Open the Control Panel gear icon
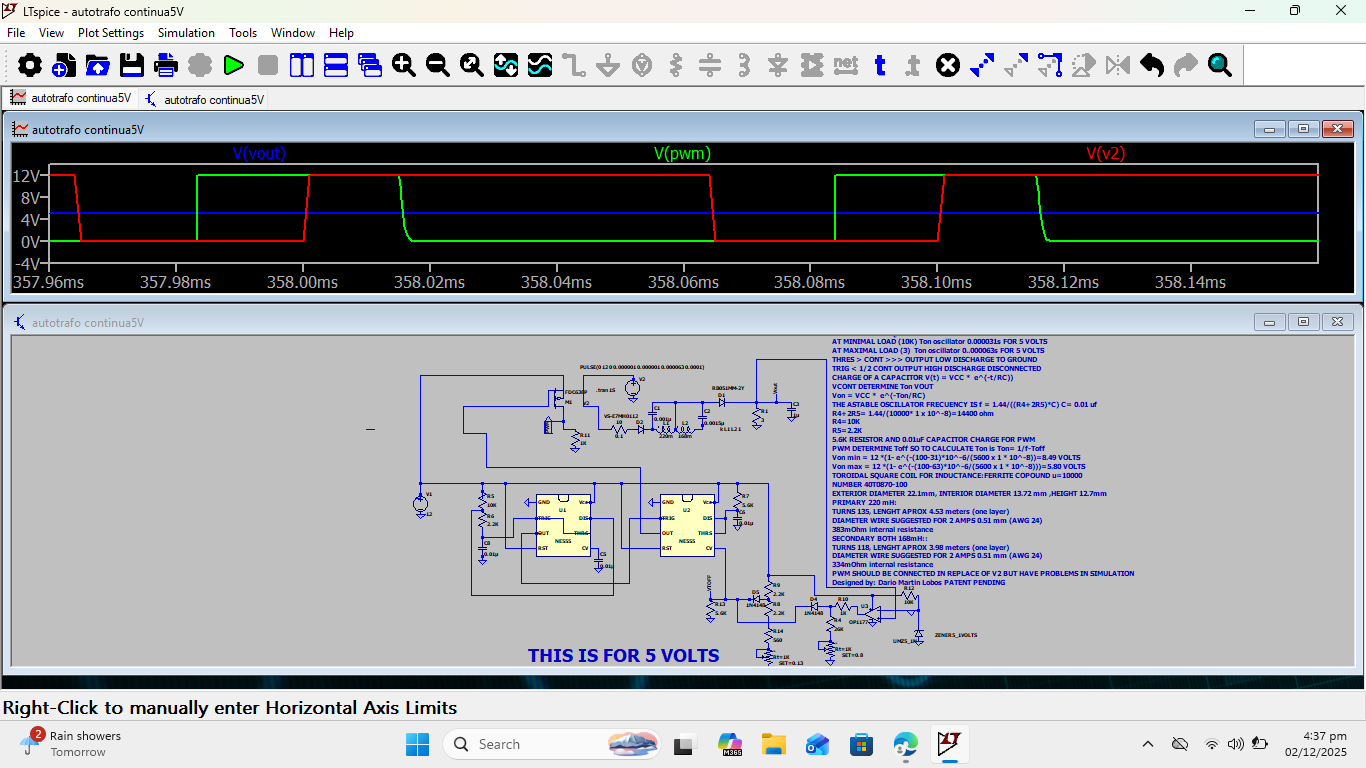1366x768 pixels. (x=30, y=66)
